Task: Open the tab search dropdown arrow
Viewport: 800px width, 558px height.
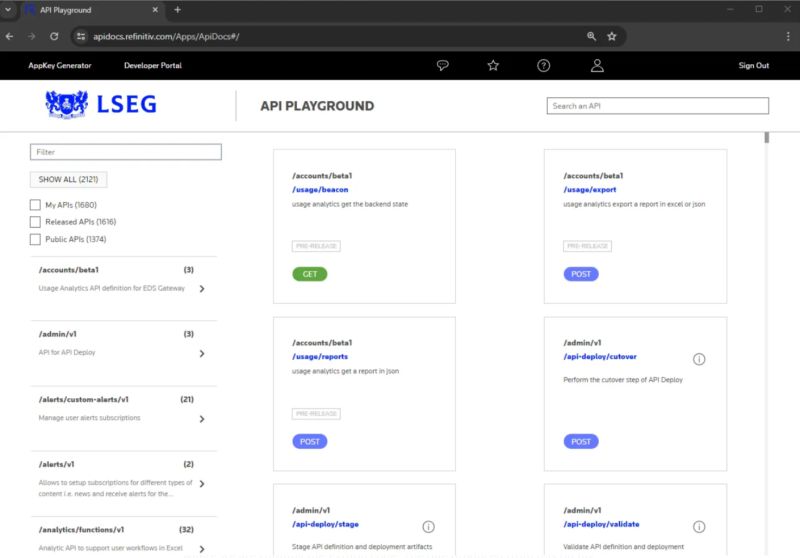Action: point(8,10)
